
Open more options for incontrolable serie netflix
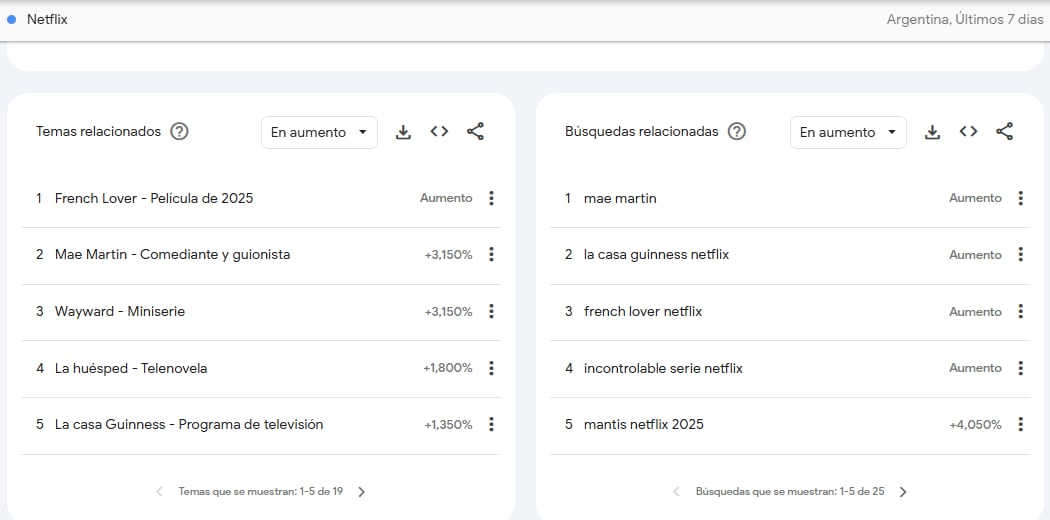(1021, 368)
